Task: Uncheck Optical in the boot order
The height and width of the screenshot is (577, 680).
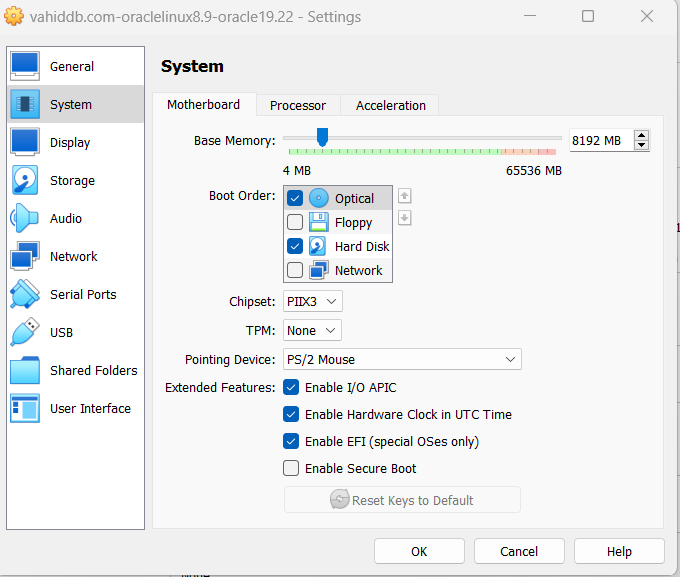Action: (295, 198)
